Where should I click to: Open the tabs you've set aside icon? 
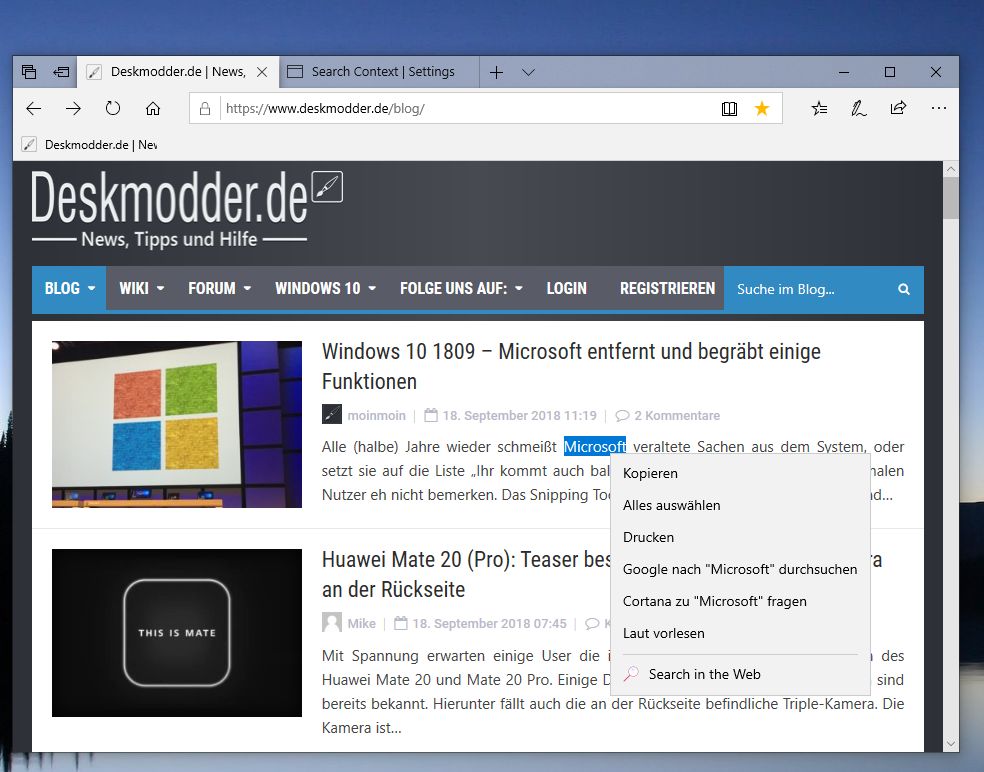[29, 72]
